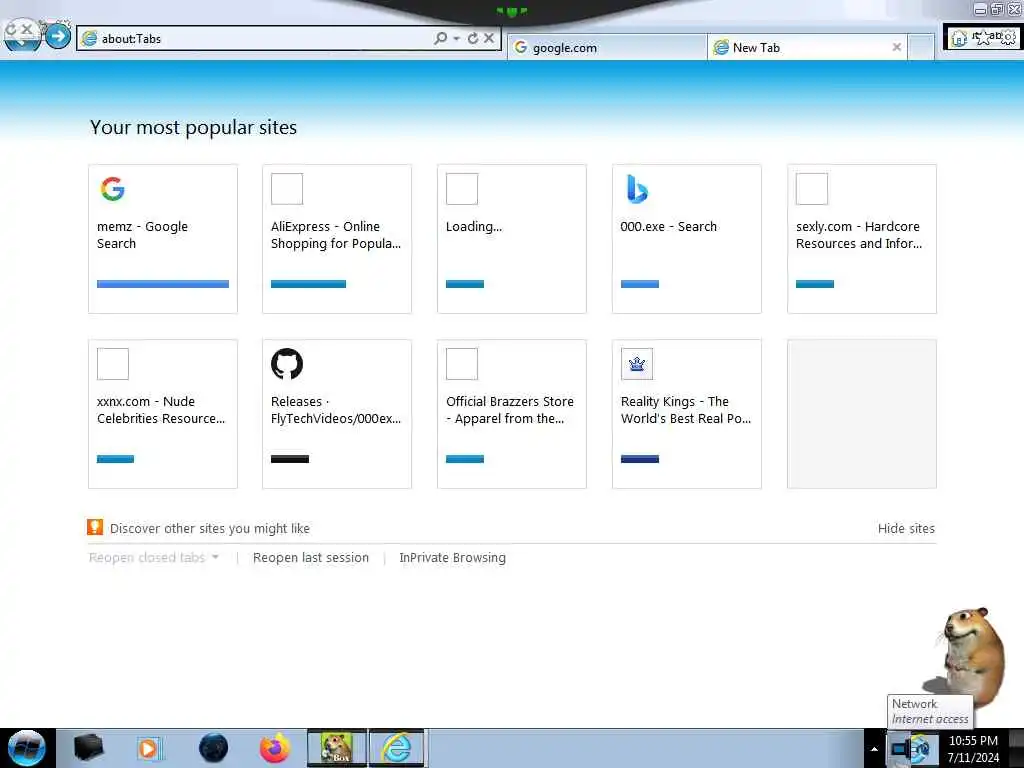This screenshot has width=1024, height=768.
Task: Click the Forward navigation arrow button
Action: pyautogui.click(x=58, y=36)
